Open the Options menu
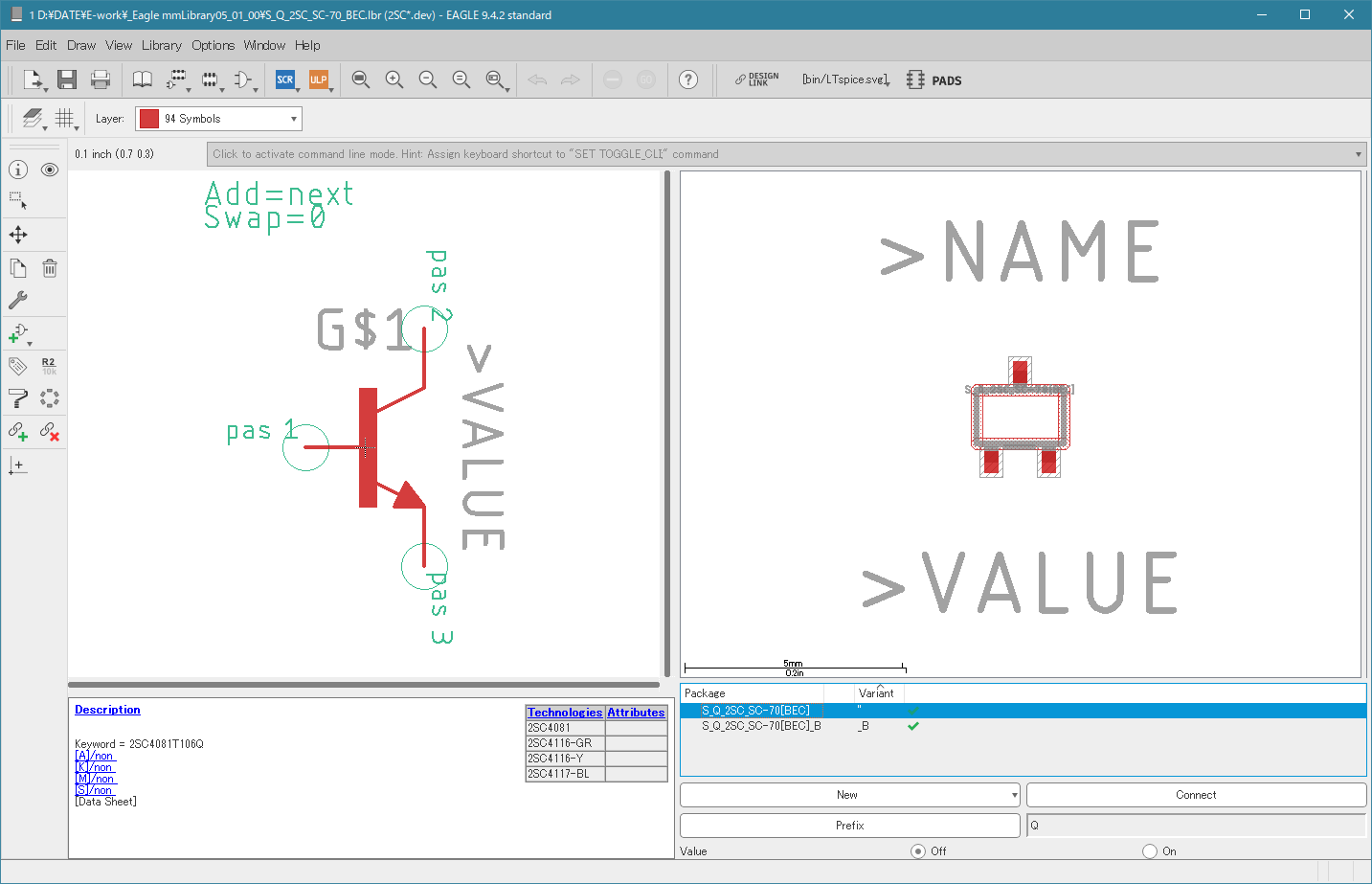 click(x=213, y=45)
